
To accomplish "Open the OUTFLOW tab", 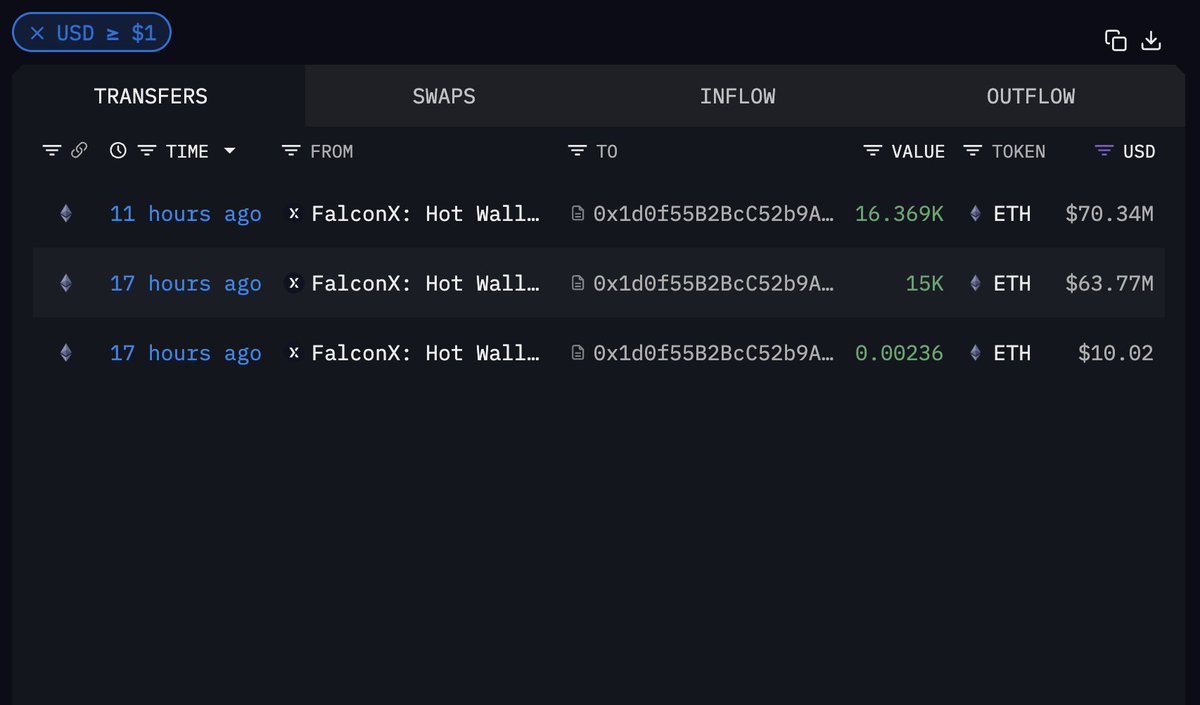I will (1031, 97).
